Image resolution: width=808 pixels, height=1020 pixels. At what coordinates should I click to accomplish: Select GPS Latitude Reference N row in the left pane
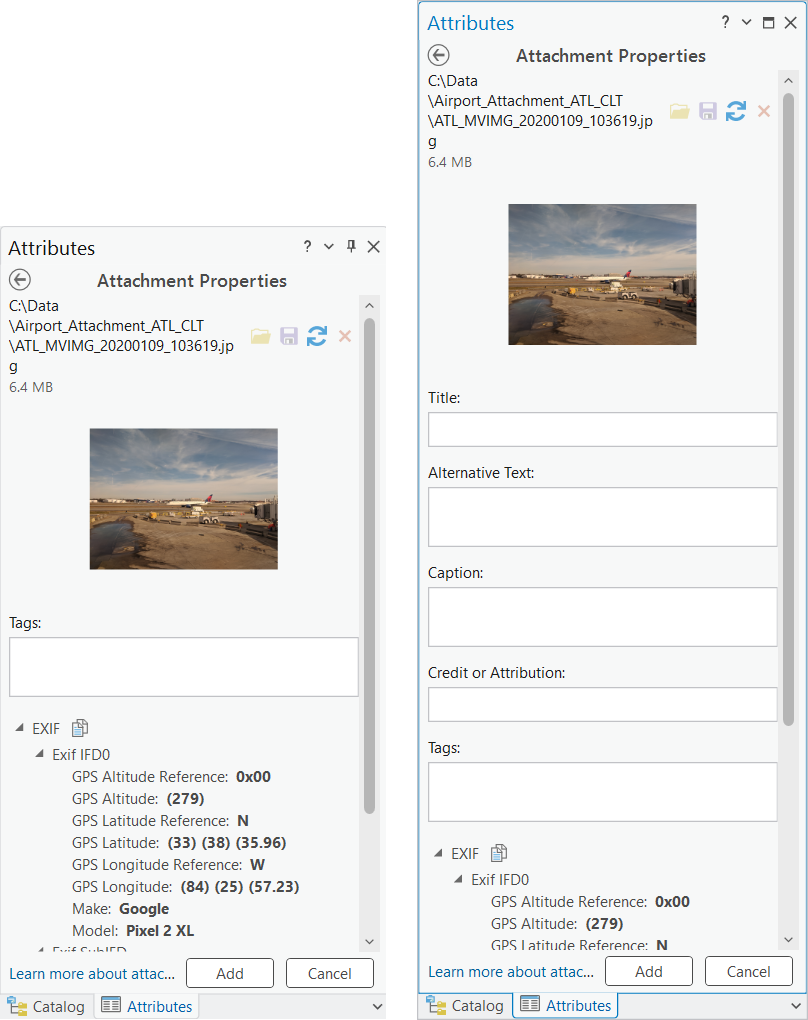(161, 821)
